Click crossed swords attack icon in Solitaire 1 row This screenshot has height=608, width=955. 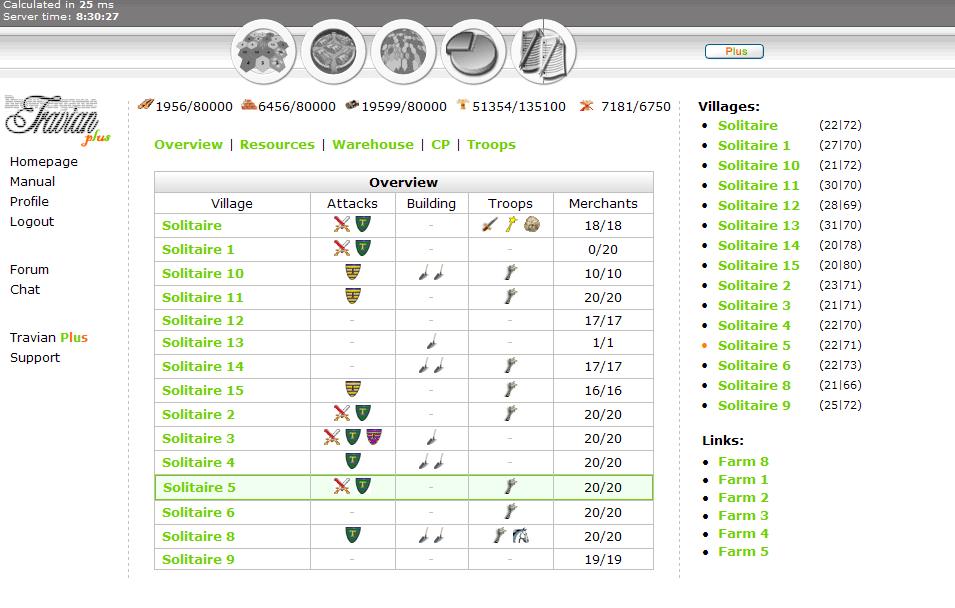(342, 248)
